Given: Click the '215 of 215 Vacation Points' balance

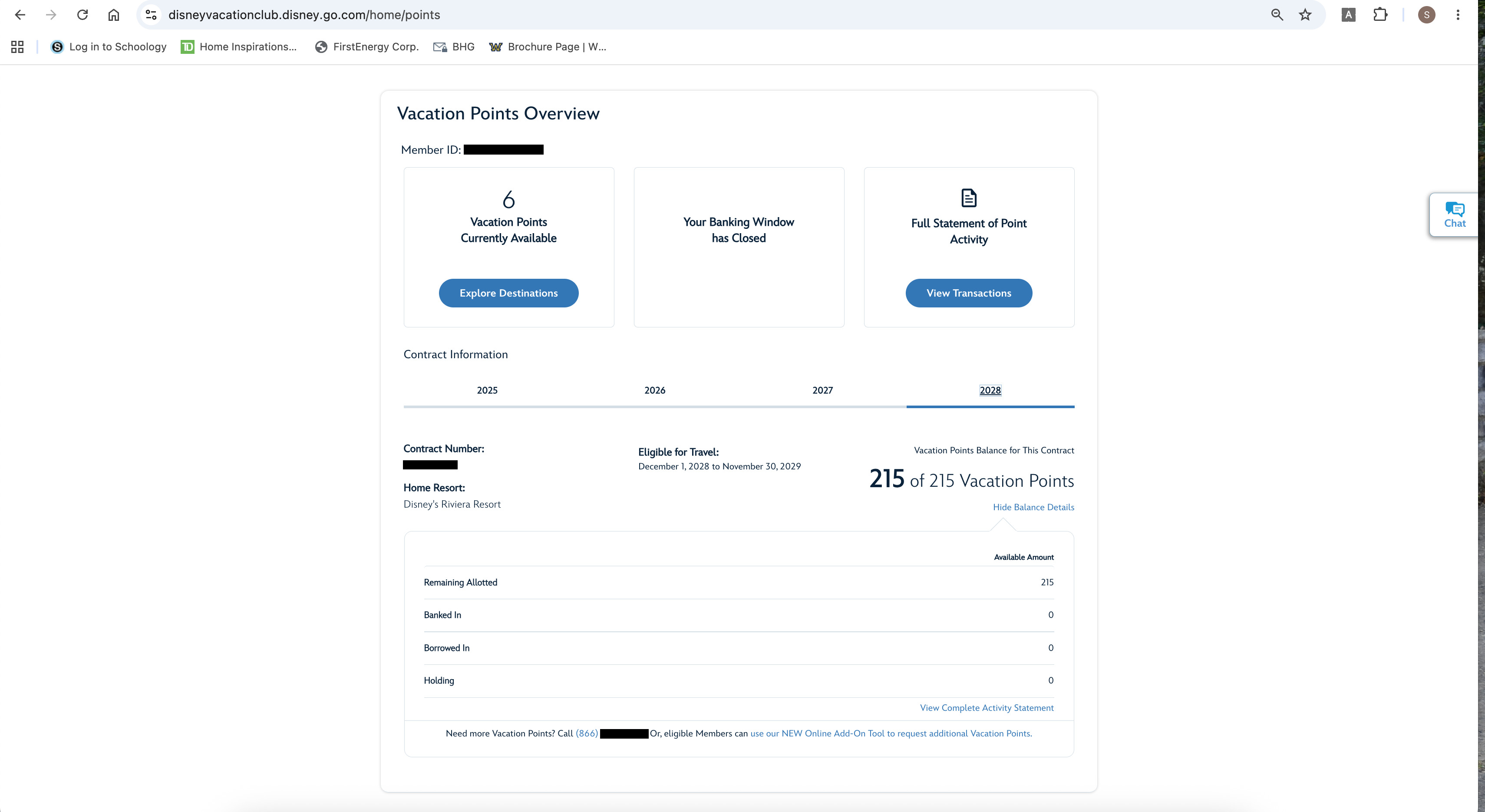Looking at the screenshot, I should tap(972, 479).
